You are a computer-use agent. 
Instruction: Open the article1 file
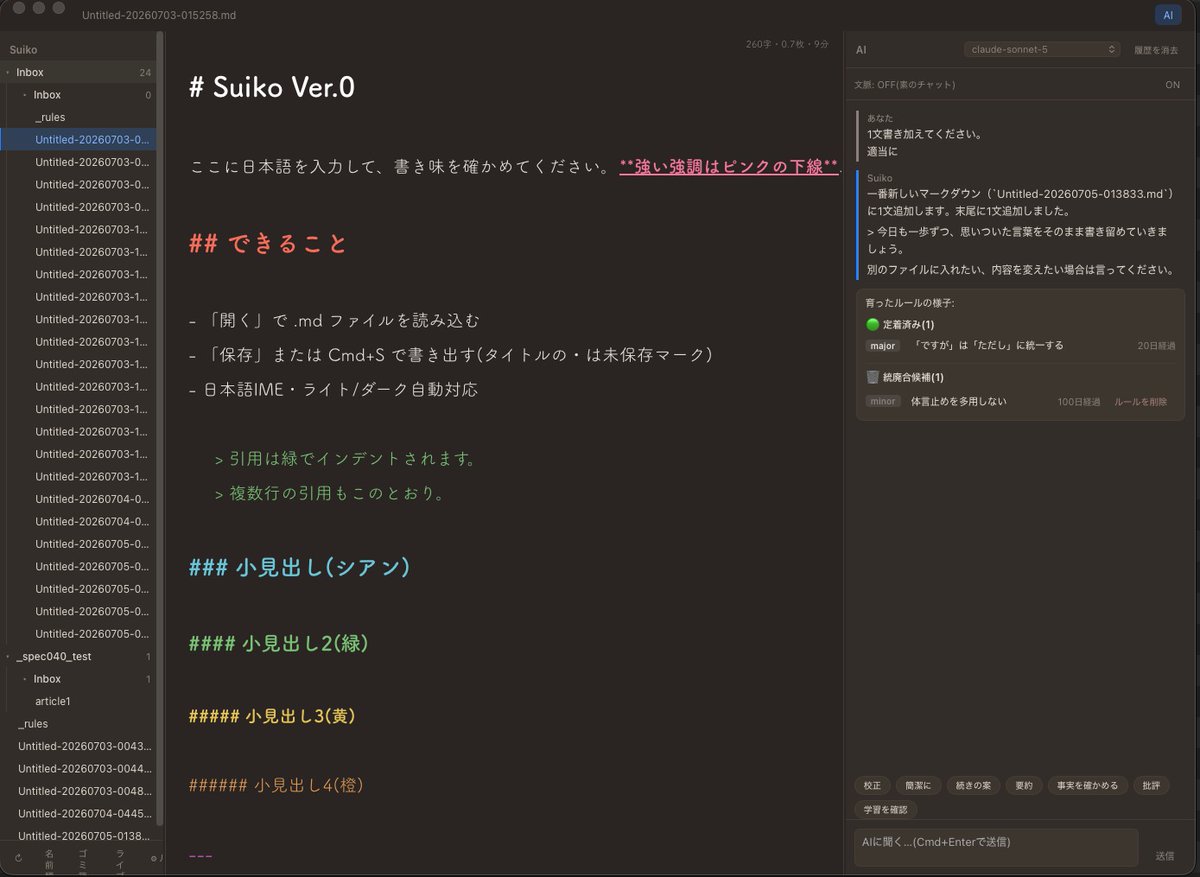click(x=53, y=701)
